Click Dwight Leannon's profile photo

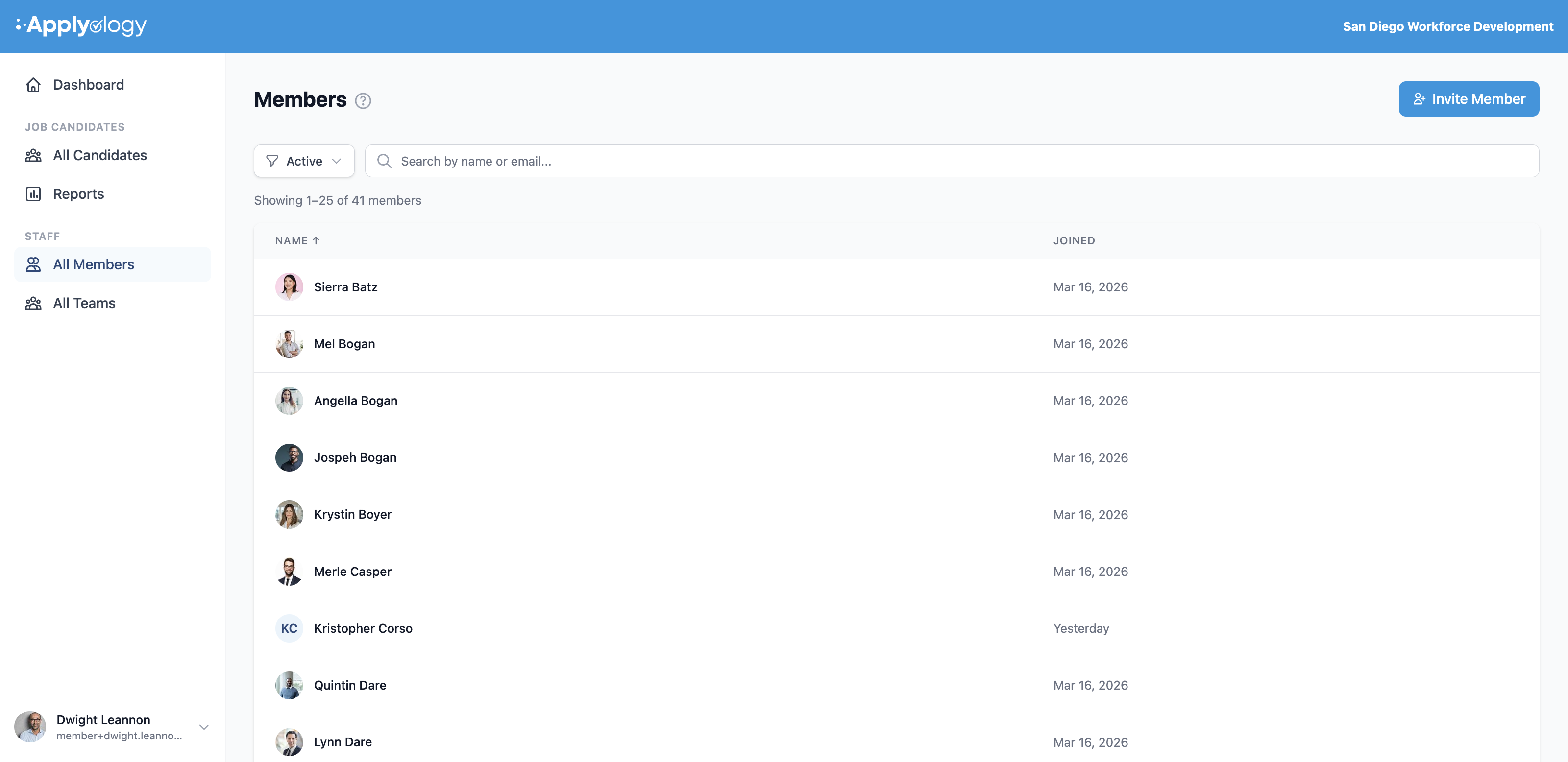30,727
